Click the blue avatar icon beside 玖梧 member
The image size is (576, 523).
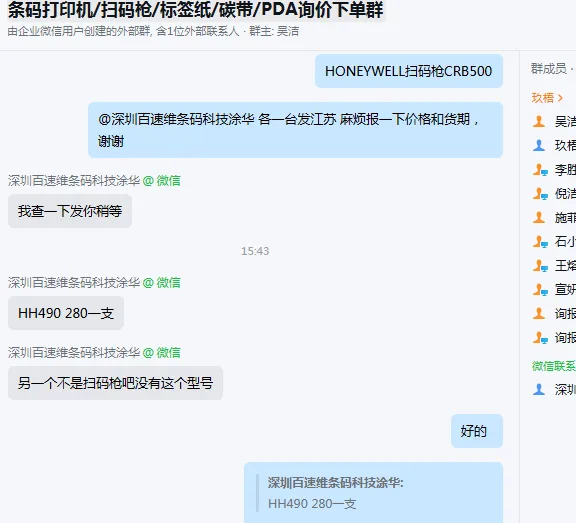(x=539, y=145)
